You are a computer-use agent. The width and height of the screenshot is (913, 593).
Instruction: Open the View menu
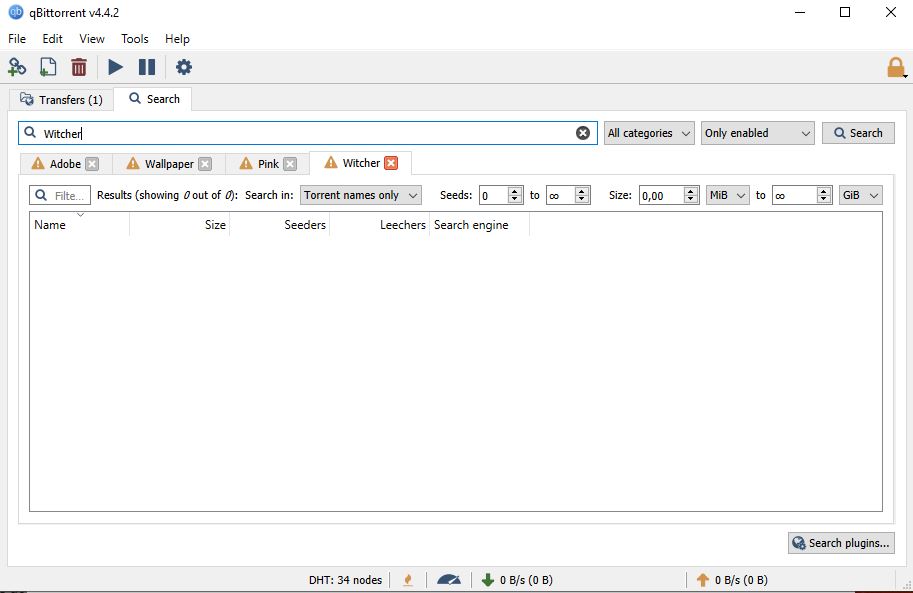click(x=92, y=38)
